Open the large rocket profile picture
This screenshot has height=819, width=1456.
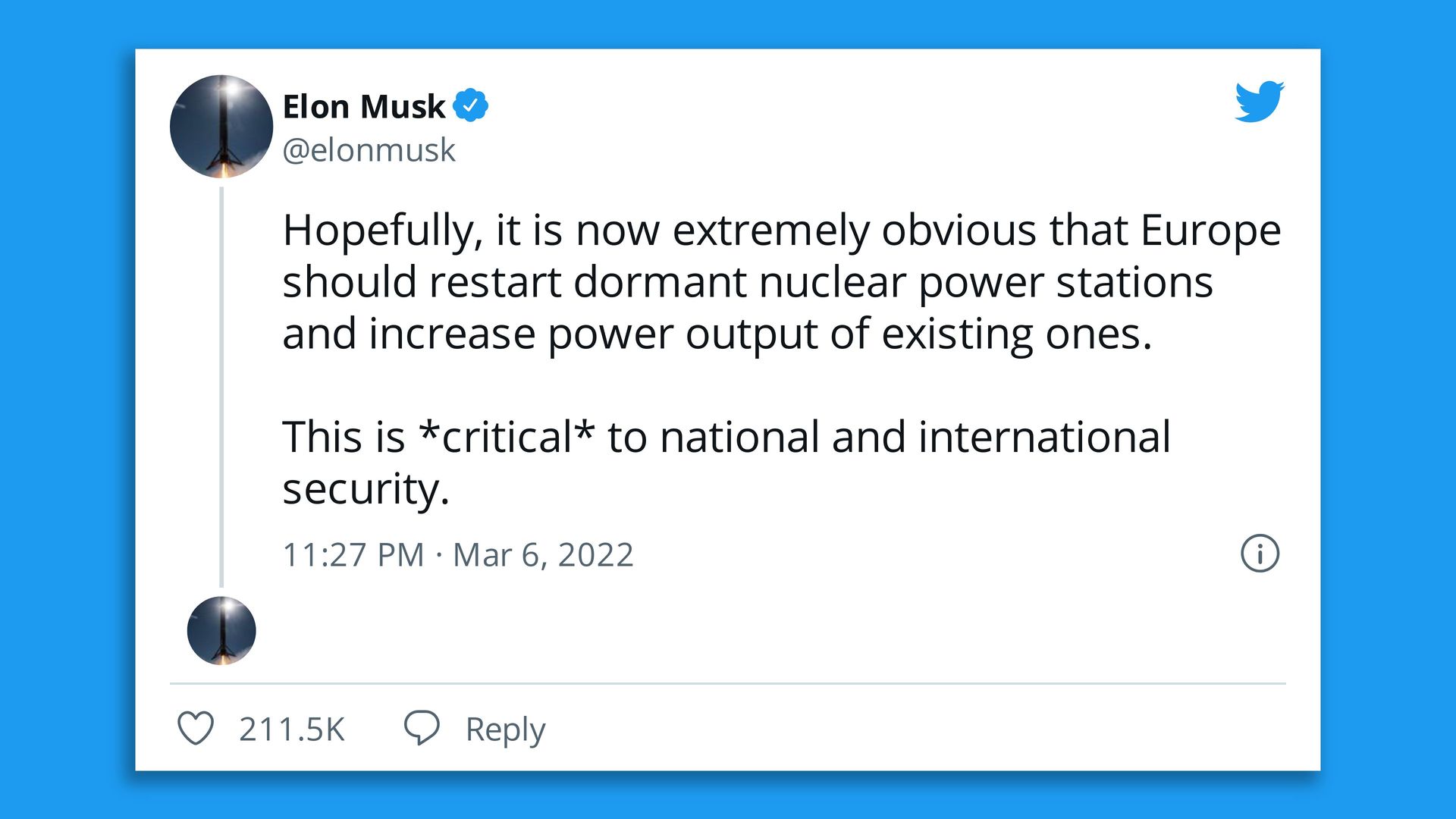pos(221,127)
